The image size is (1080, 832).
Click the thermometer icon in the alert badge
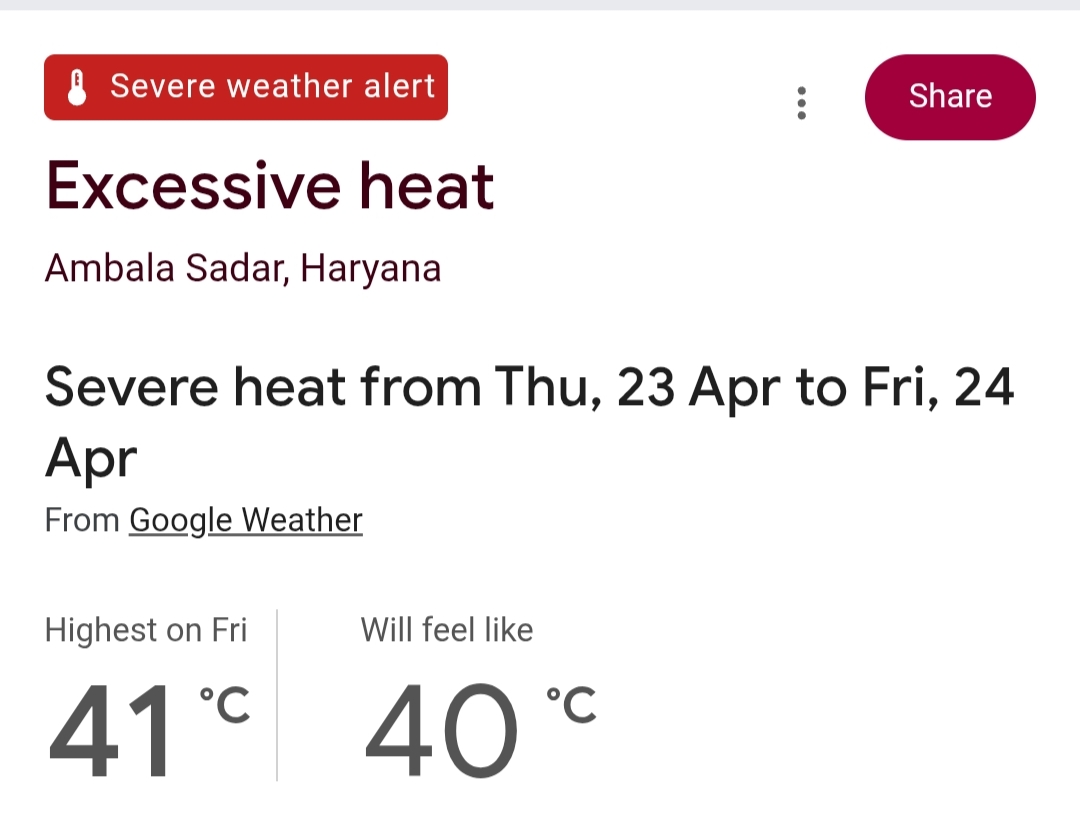click(78, 87)
